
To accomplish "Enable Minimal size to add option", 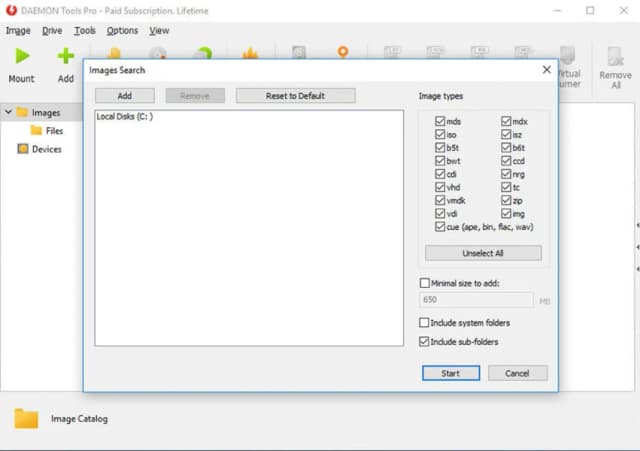I will [x=424, y=283].
